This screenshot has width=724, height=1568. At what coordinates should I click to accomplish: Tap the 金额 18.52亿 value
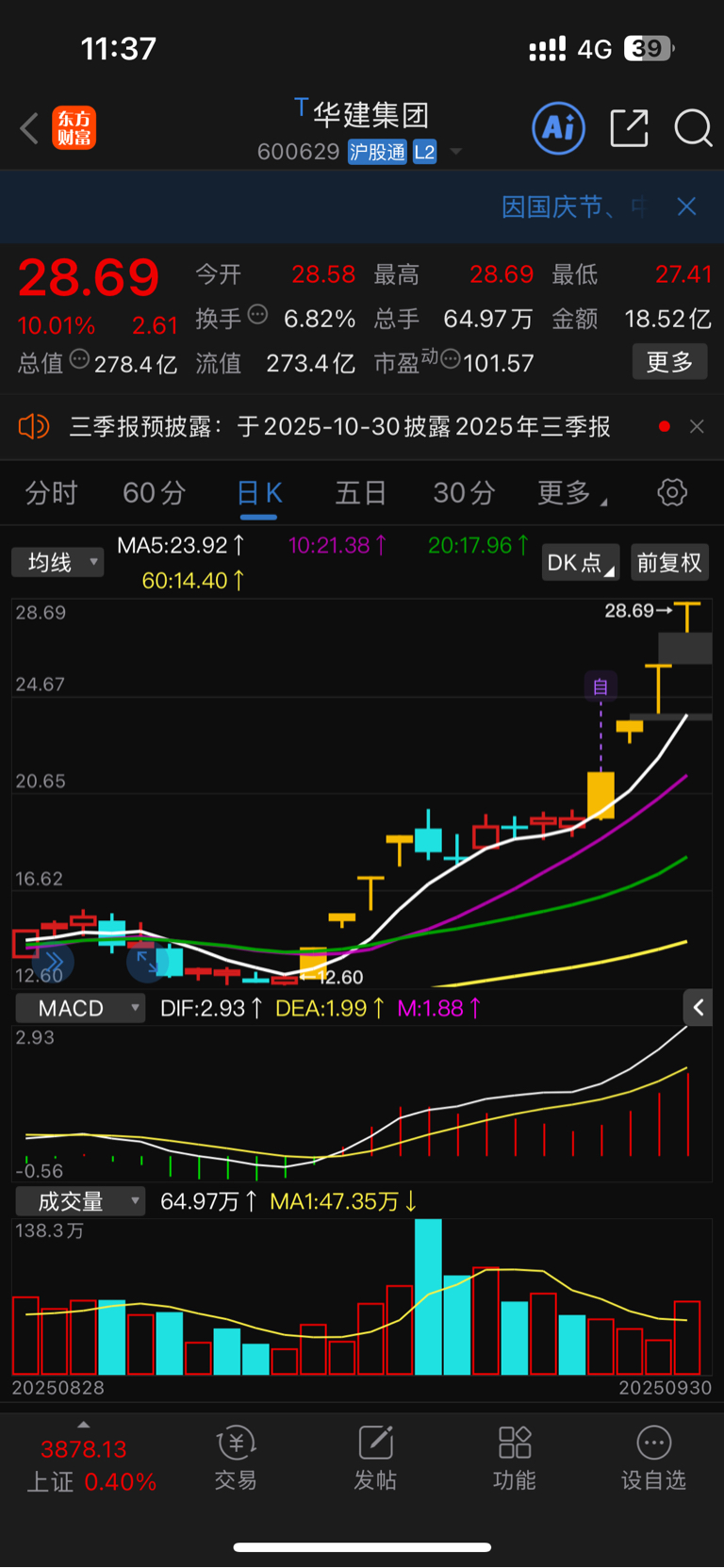[668, 319]
